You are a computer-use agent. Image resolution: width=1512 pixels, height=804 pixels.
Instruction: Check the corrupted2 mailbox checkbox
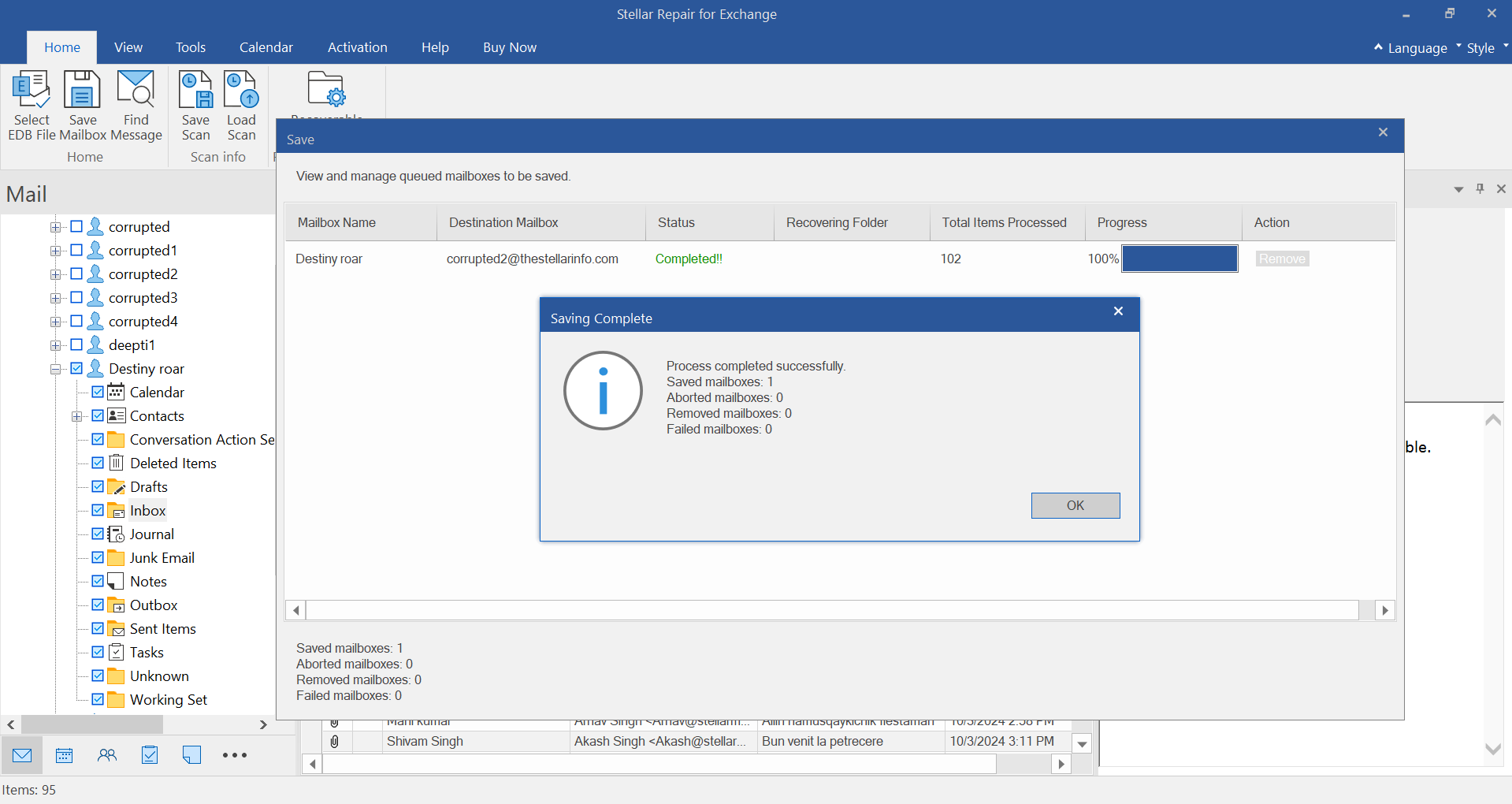click(x=76, y=274)
